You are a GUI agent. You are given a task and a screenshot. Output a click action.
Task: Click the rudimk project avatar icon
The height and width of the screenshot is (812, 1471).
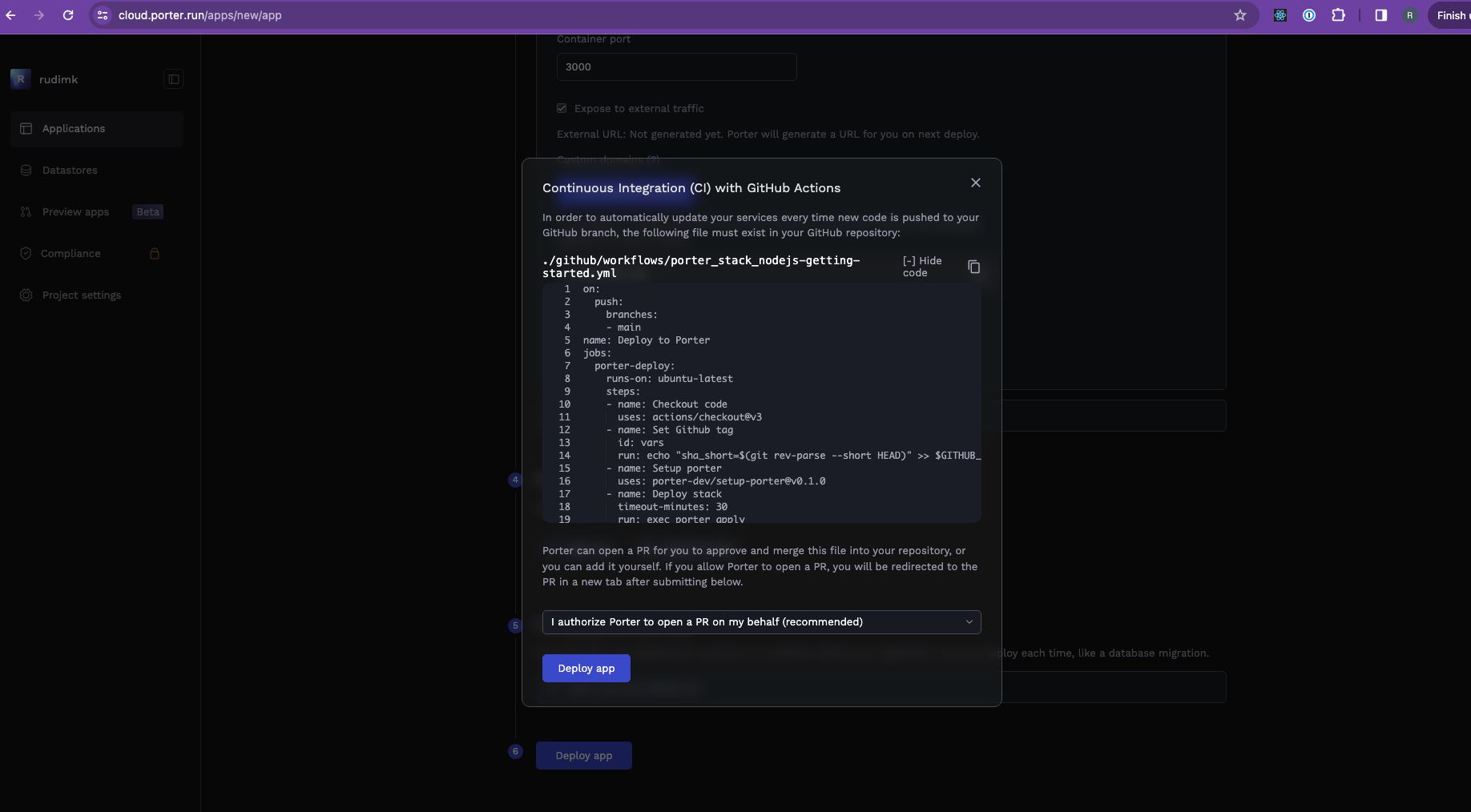pyautogui.click(x=20, y=78)
